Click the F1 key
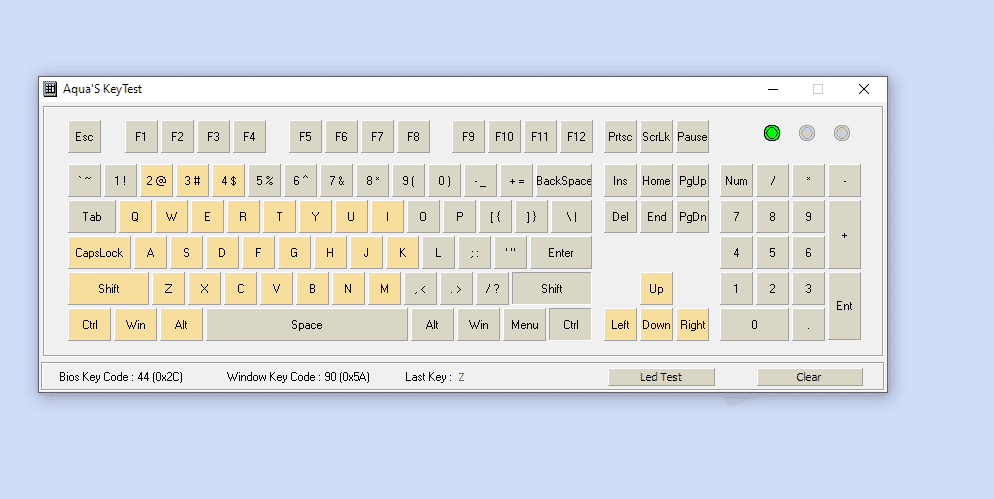The width and height of the screenshot is (994, 499). (141, 136)
